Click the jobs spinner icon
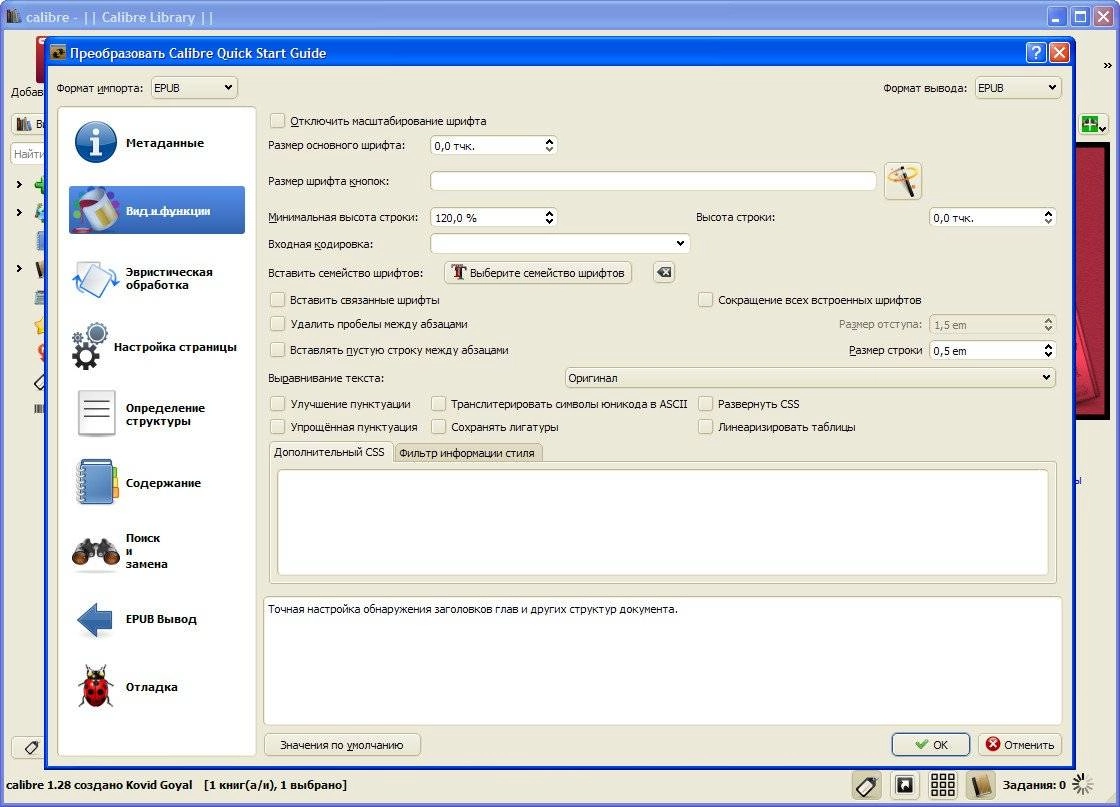The image size is (1120, 807). tap(1082, 785)
